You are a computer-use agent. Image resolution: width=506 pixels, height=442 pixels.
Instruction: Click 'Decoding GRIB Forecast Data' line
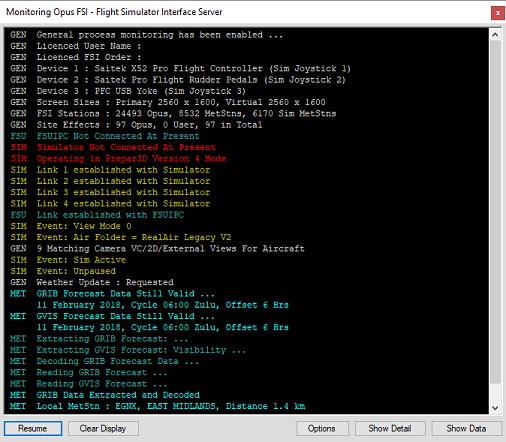tap(104, 361)
